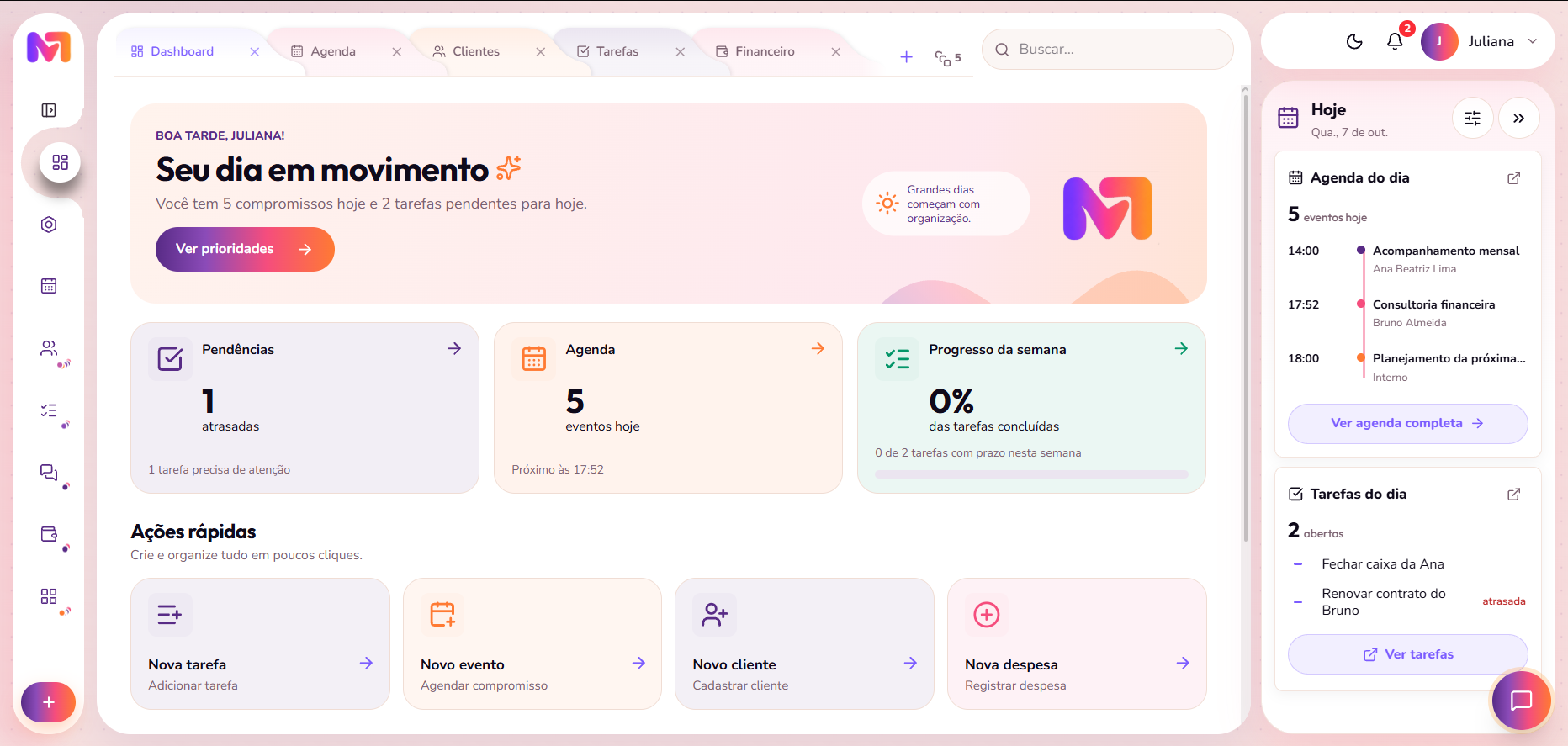
Task: Select Novo evento quick action
Action: (x=532, y=643)
